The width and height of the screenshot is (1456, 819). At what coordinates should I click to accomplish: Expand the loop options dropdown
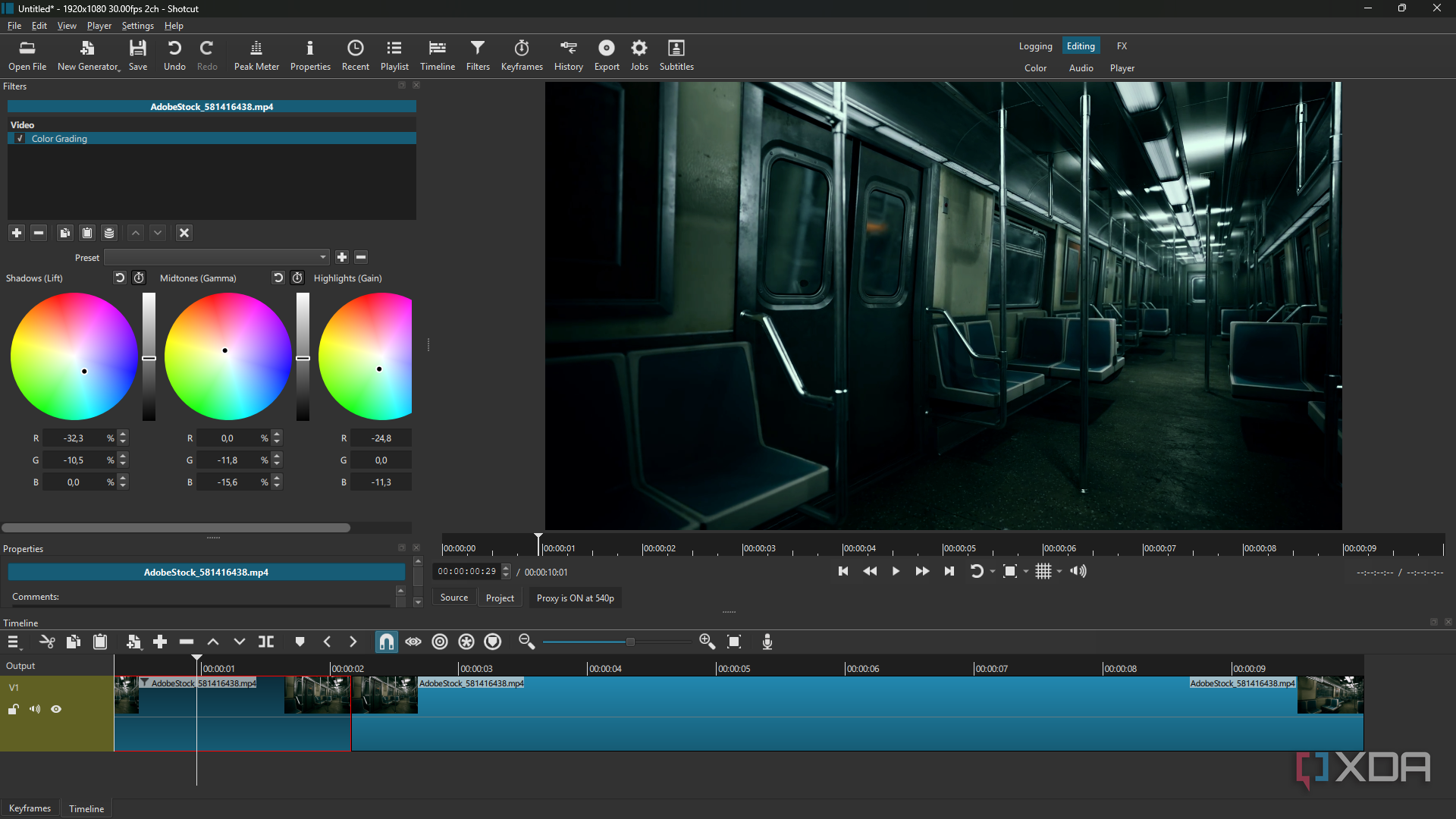coord(993,571)
